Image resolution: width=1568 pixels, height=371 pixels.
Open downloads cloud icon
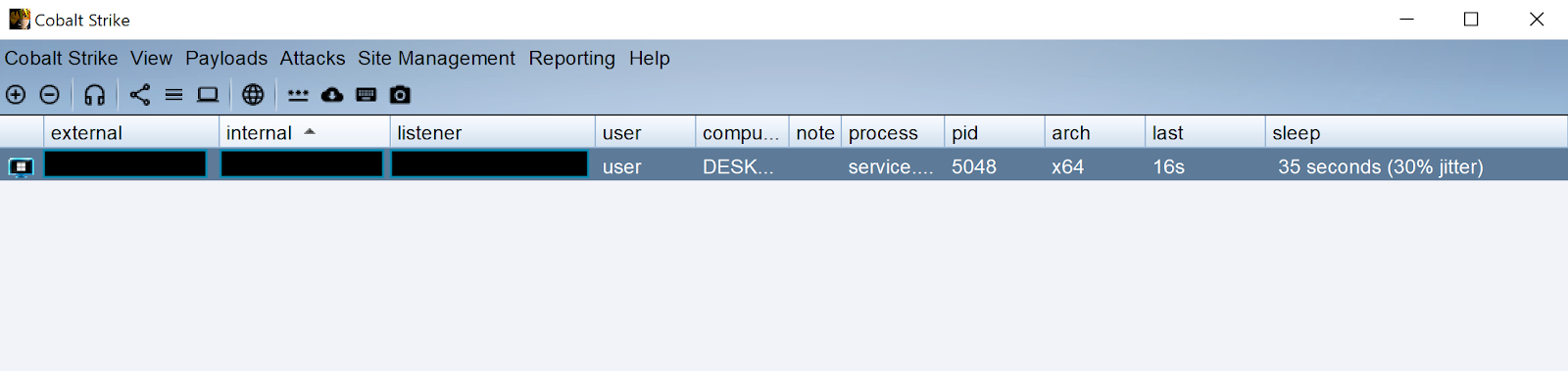tap(332, 95)
